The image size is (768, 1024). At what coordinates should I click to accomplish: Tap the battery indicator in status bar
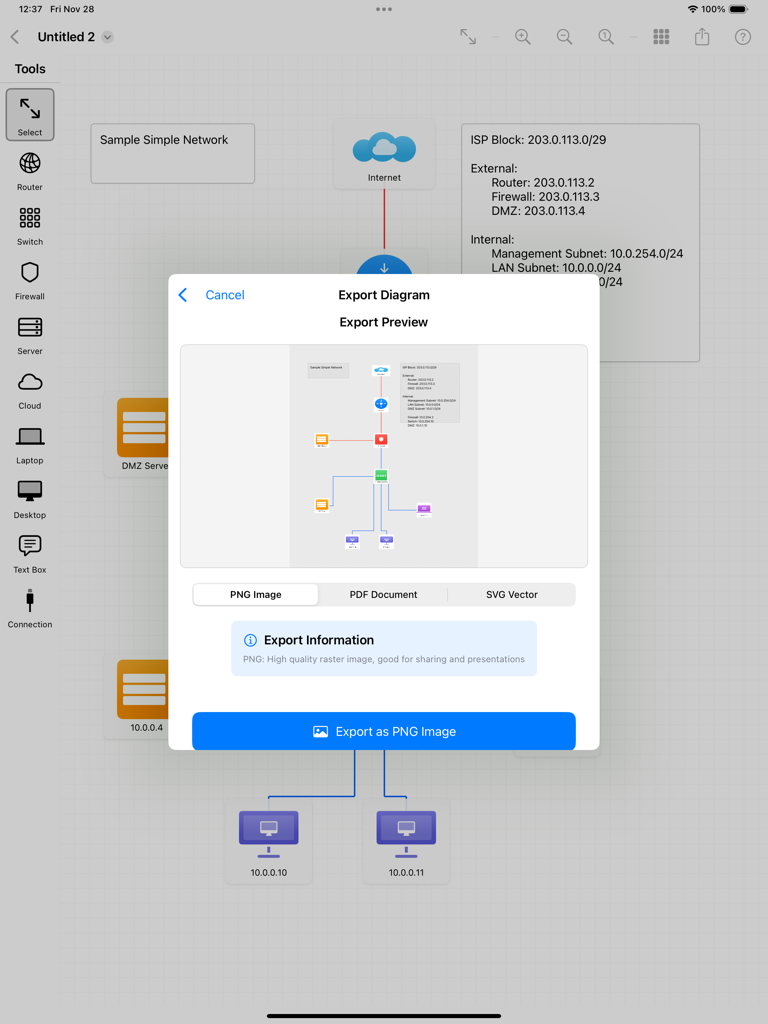pos(739,9)
